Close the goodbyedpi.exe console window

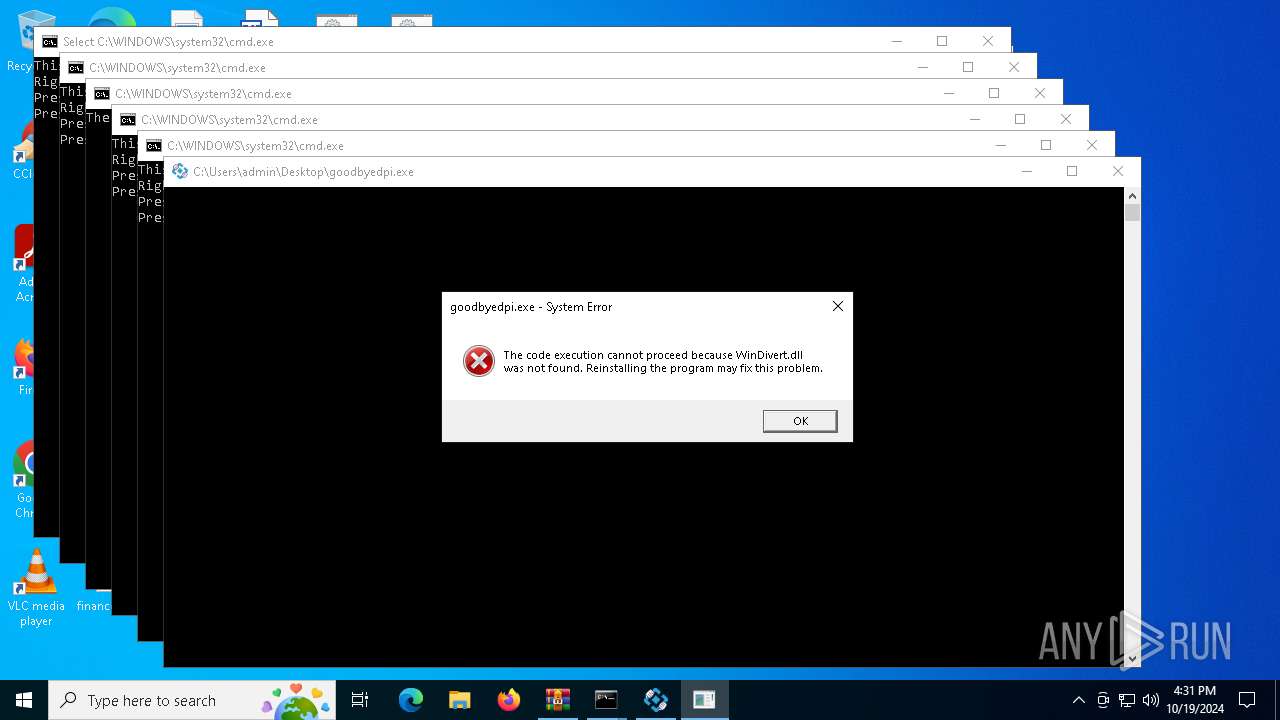pos(1118,171)
